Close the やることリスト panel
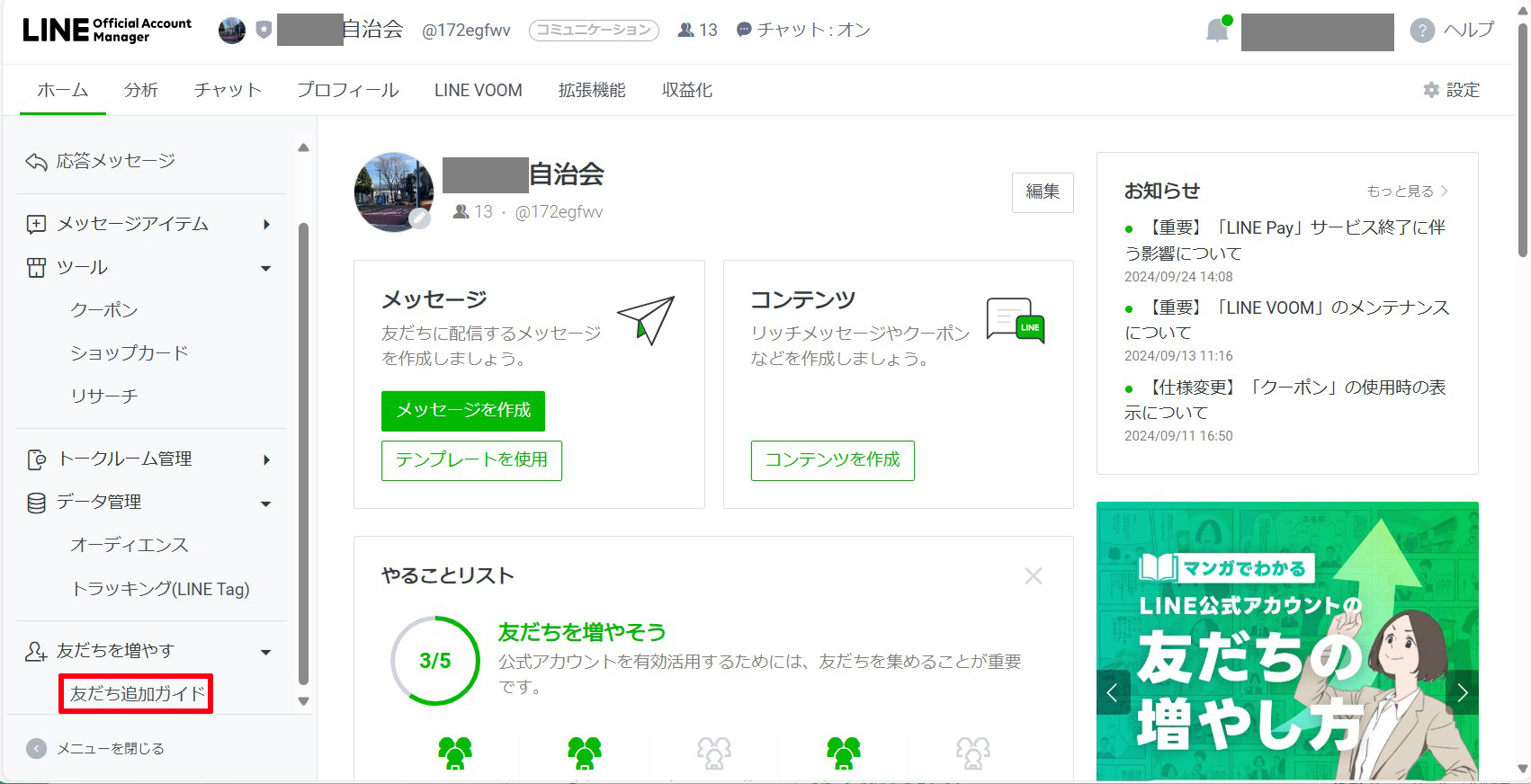 [x=1034, y=575]
